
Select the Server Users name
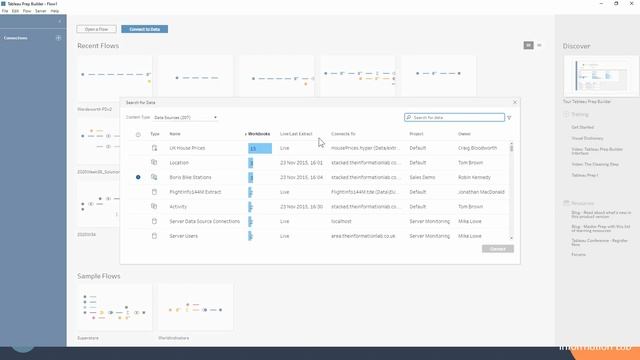point(183,236)
